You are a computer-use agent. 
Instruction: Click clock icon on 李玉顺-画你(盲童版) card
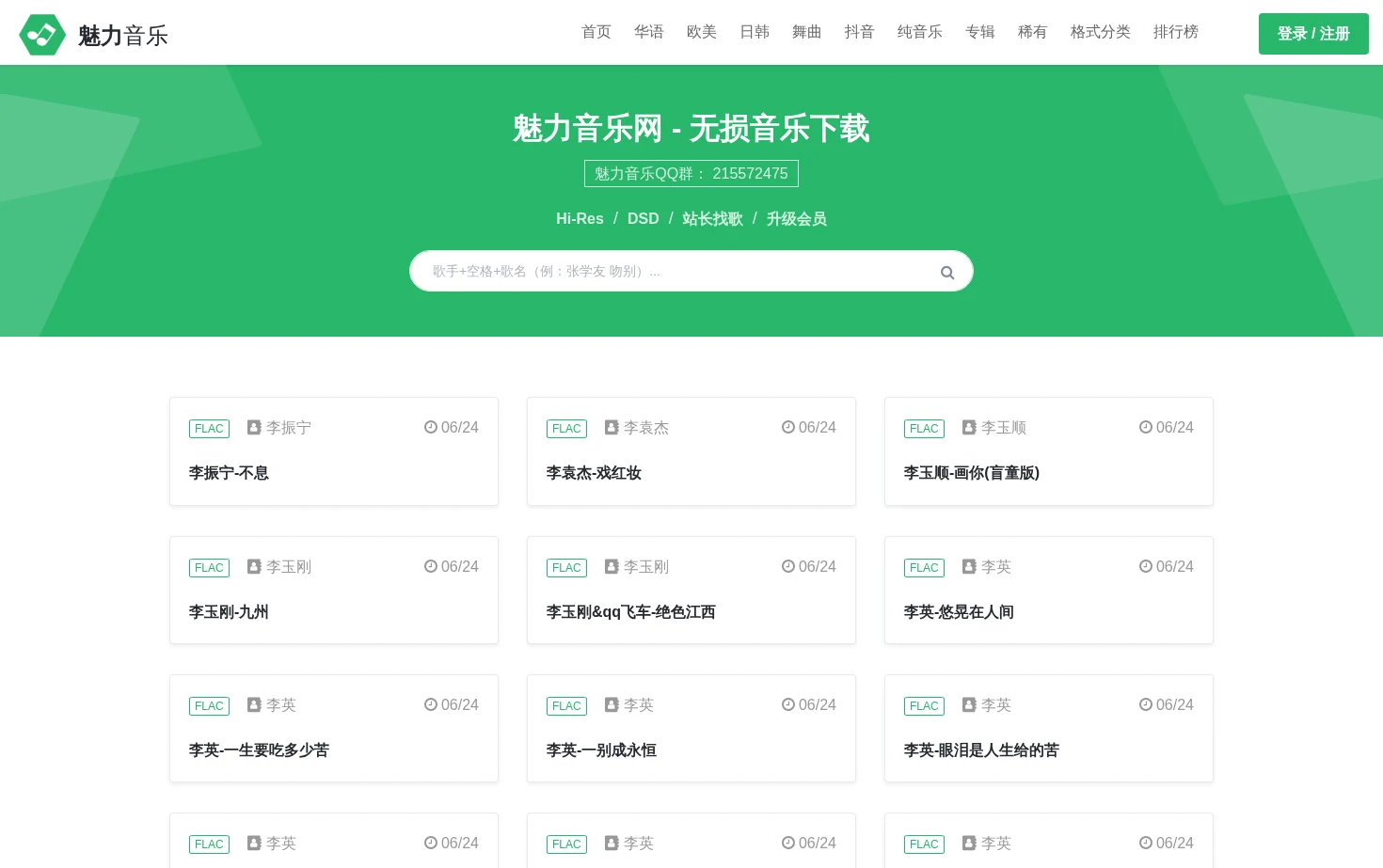1146,427
